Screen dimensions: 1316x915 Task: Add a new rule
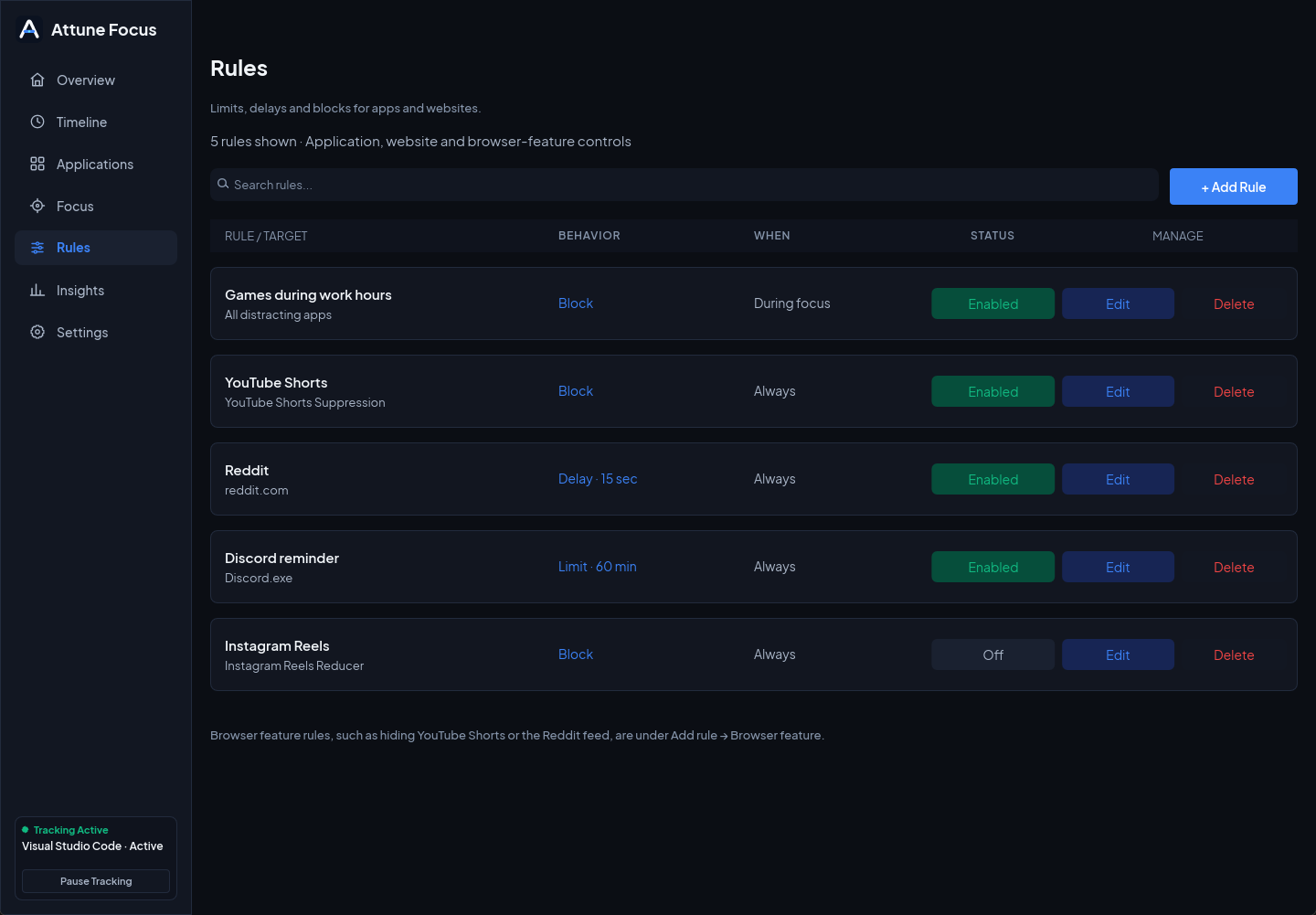pos(1233,186)
